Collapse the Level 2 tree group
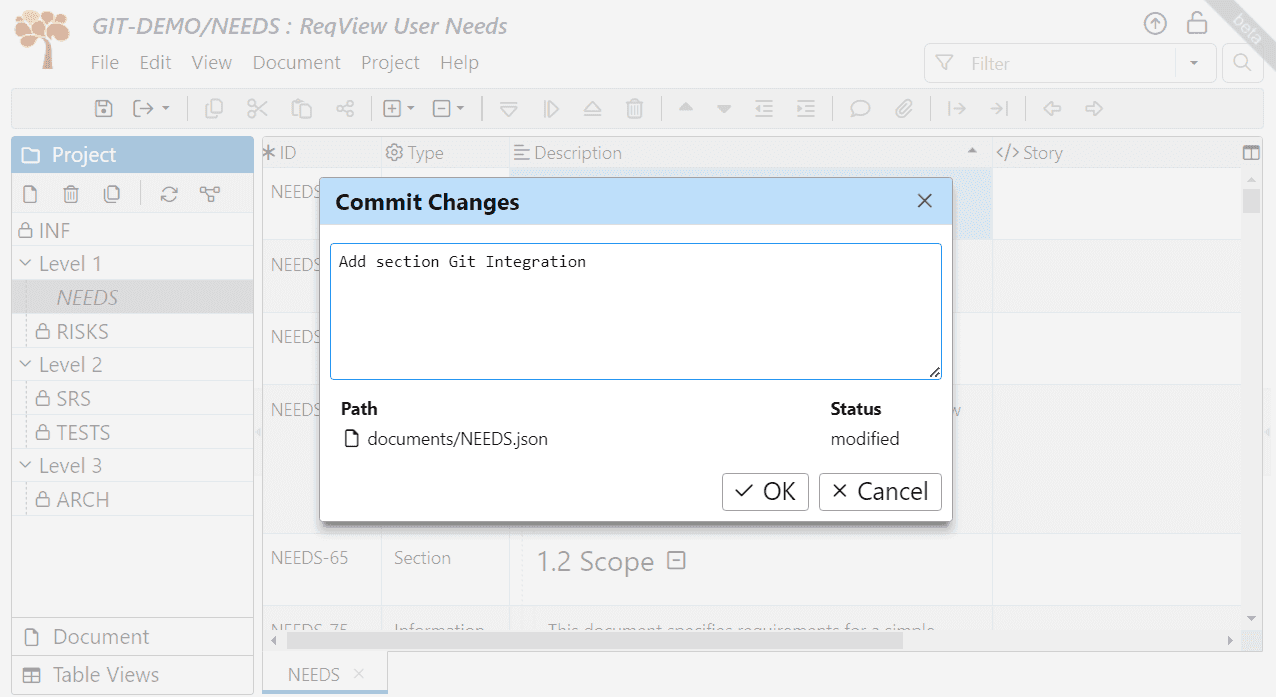1276x697 pixels. click(x=25, y=365)
